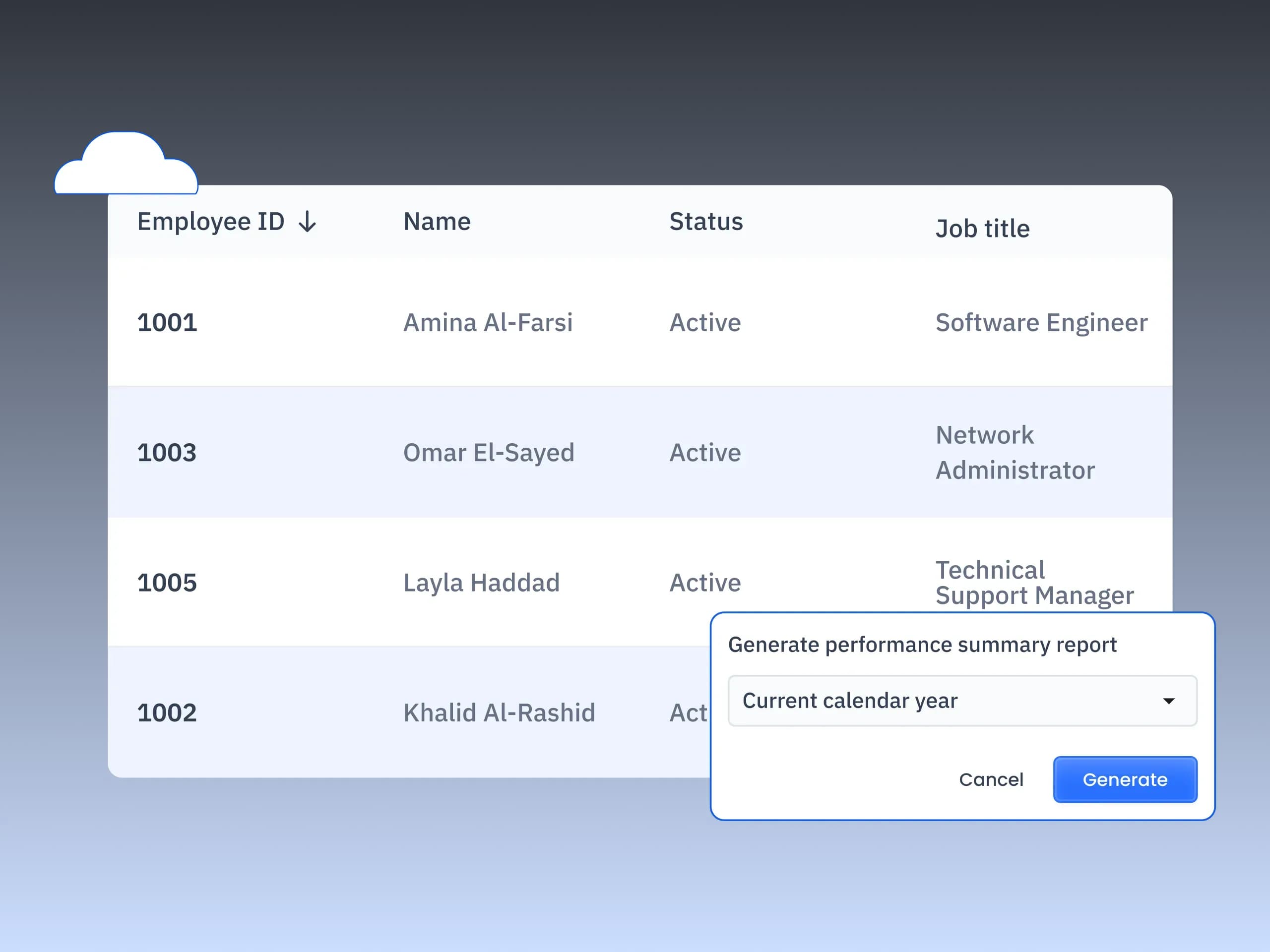Click the Technical Support Manager job title
Viewport: 1270px width, 952px height.
[x=1034, y=583]
